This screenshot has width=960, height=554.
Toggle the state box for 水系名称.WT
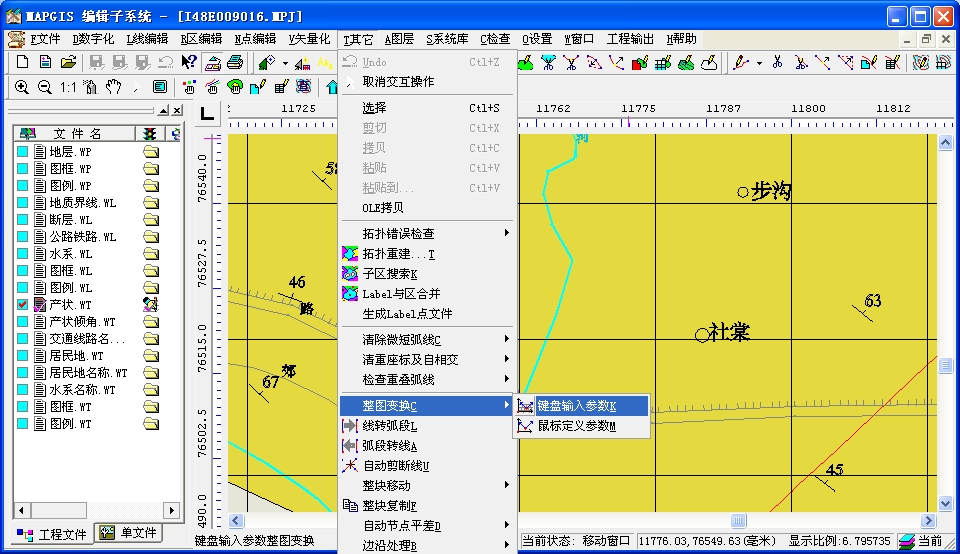(23, 389)
